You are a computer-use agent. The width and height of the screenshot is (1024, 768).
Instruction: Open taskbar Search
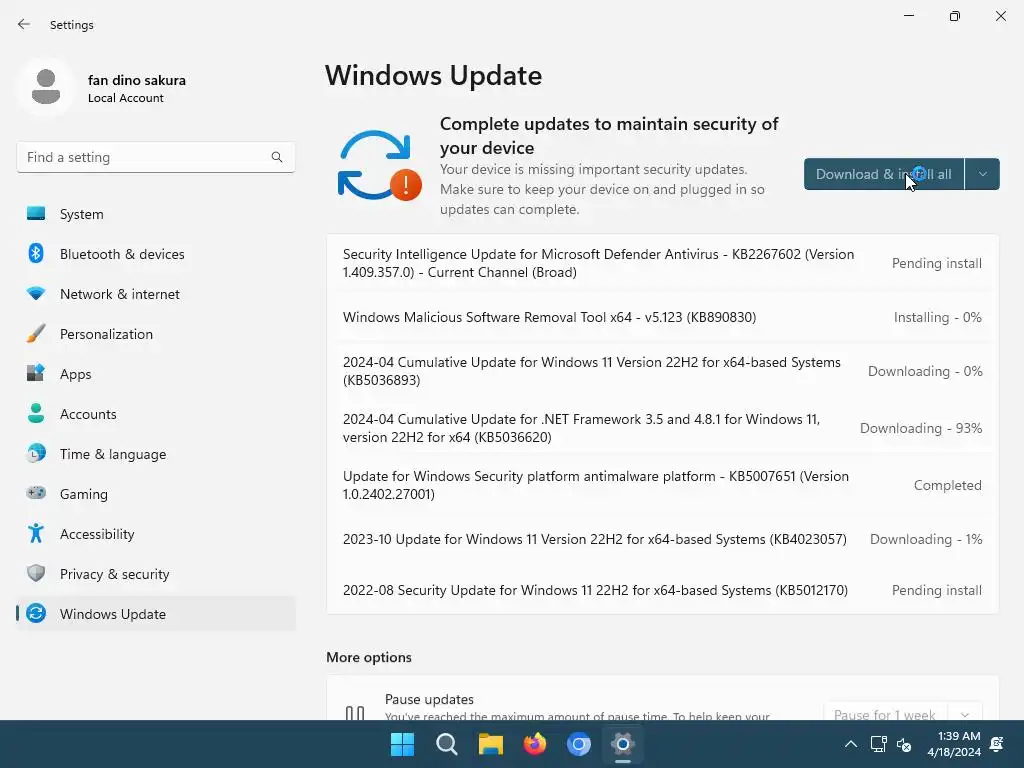point(447,744)
